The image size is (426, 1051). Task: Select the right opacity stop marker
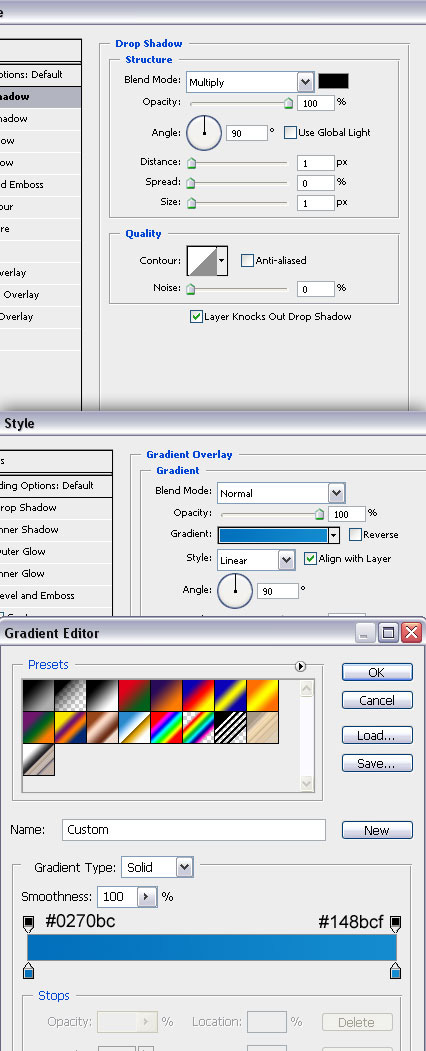(x=395, y=924)
